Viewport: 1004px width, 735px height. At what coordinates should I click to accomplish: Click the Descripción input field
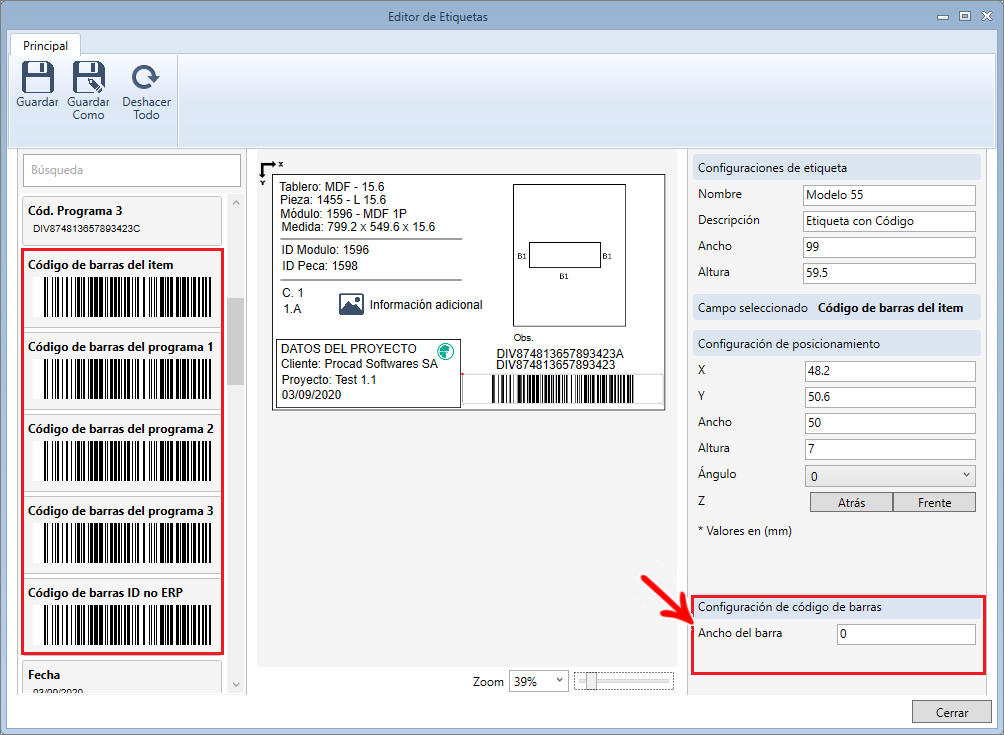pos(889,222)
